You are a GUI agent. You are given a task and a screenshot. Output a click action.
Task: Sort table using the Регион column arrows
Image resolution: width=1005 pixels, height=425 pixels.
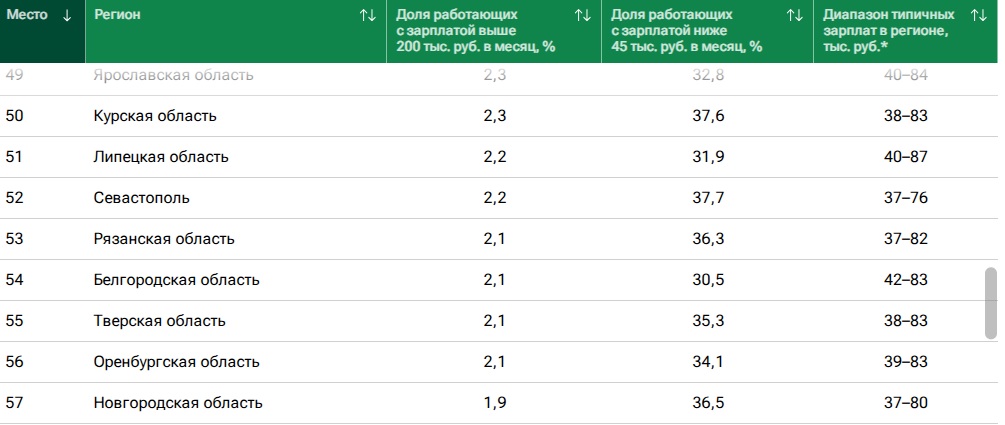click(368, 15)
